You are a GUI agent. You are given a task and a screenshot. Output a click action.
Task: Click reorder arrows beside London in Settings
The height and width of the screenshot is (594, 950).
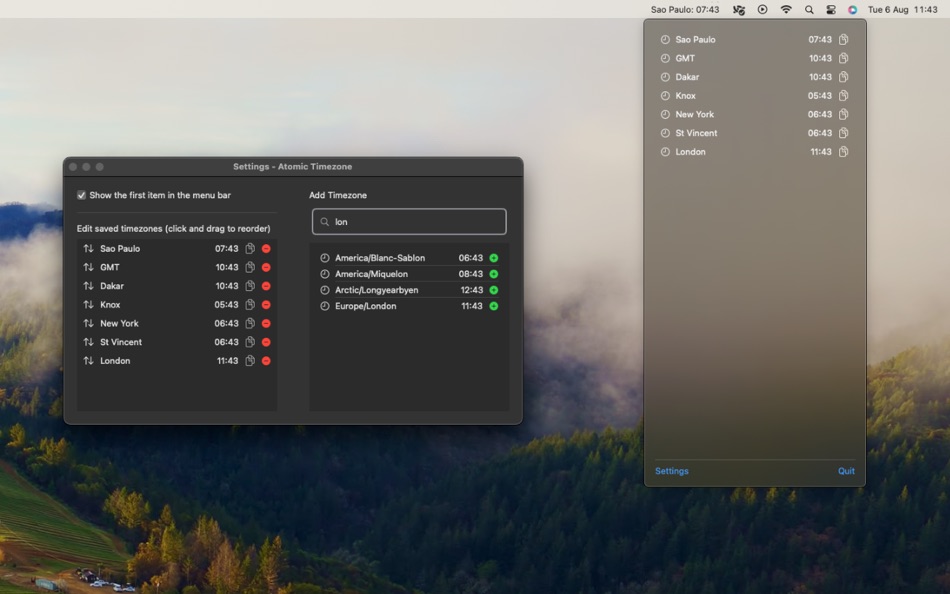(x=88, y=361)
